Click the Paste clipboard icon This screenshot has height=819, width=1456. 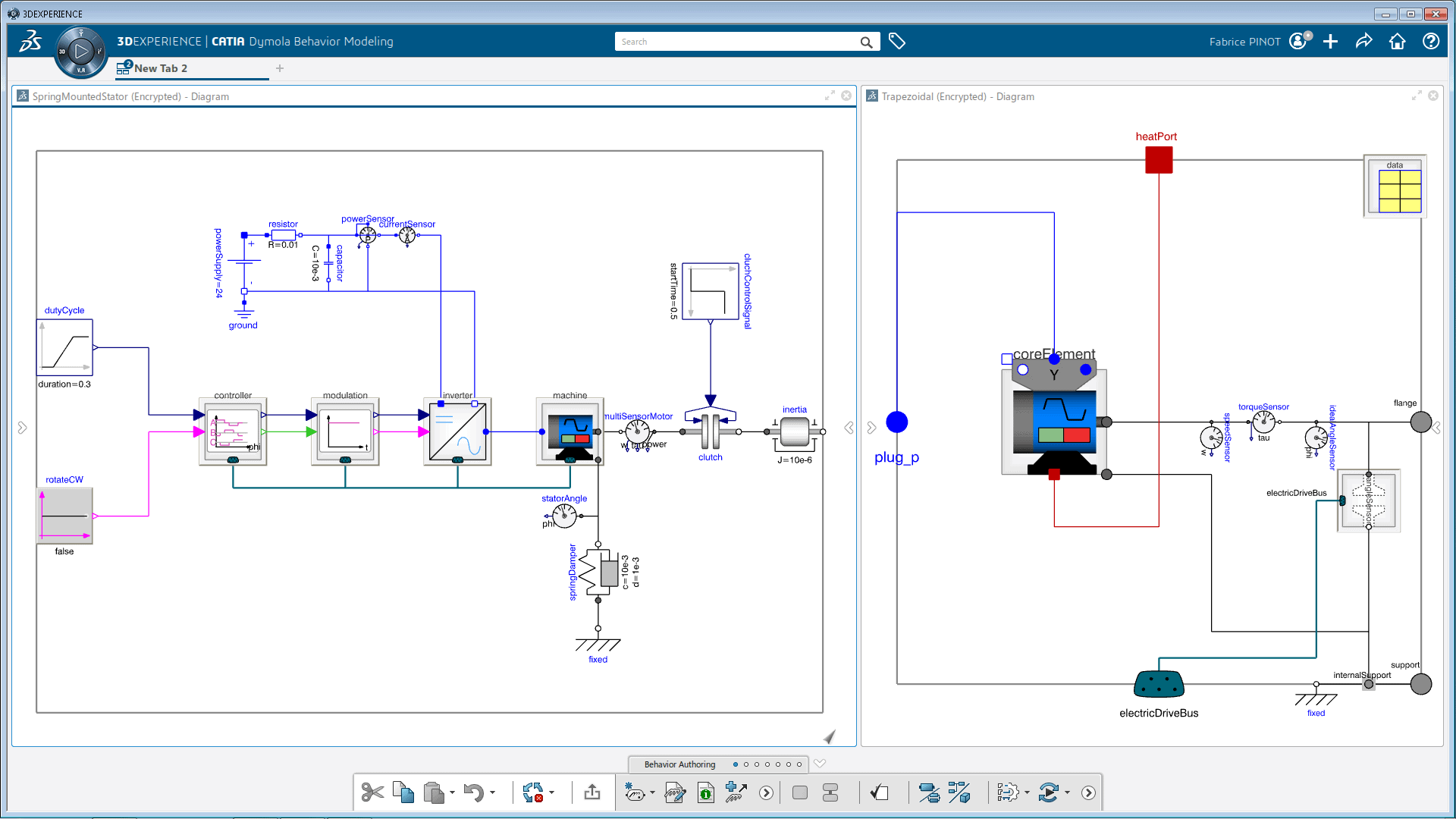(434, 792)
